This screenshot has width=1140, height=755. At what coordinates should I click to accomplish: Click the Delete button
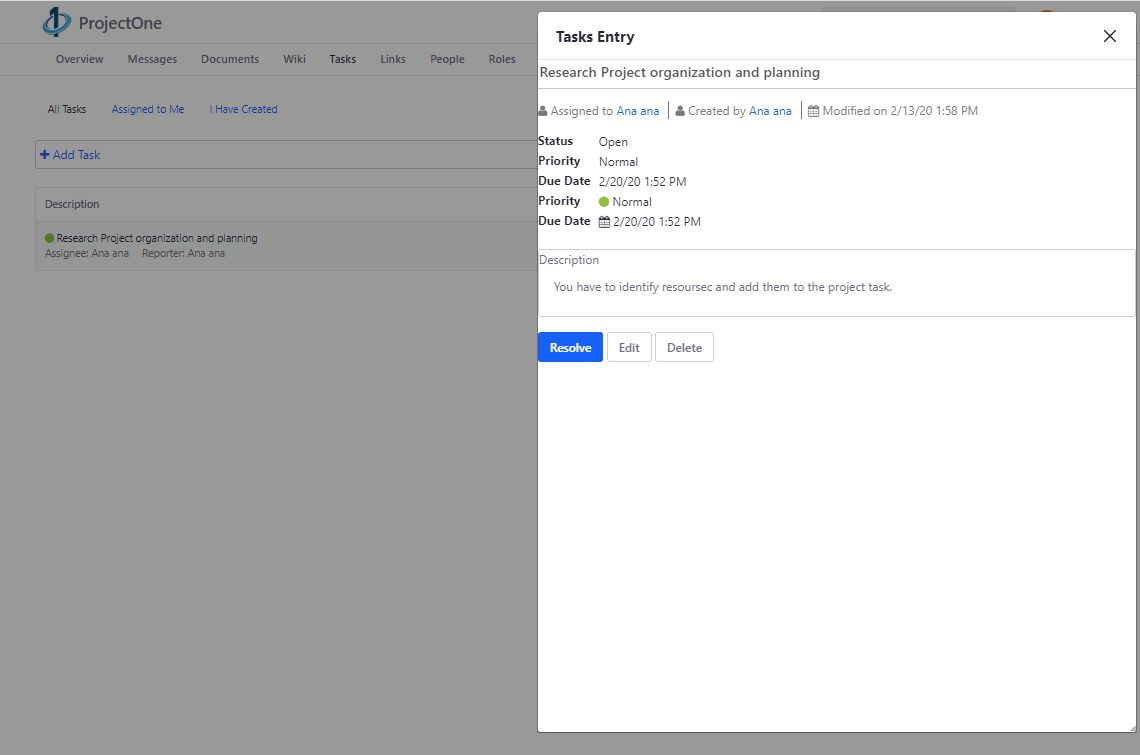tap(684, 347)
